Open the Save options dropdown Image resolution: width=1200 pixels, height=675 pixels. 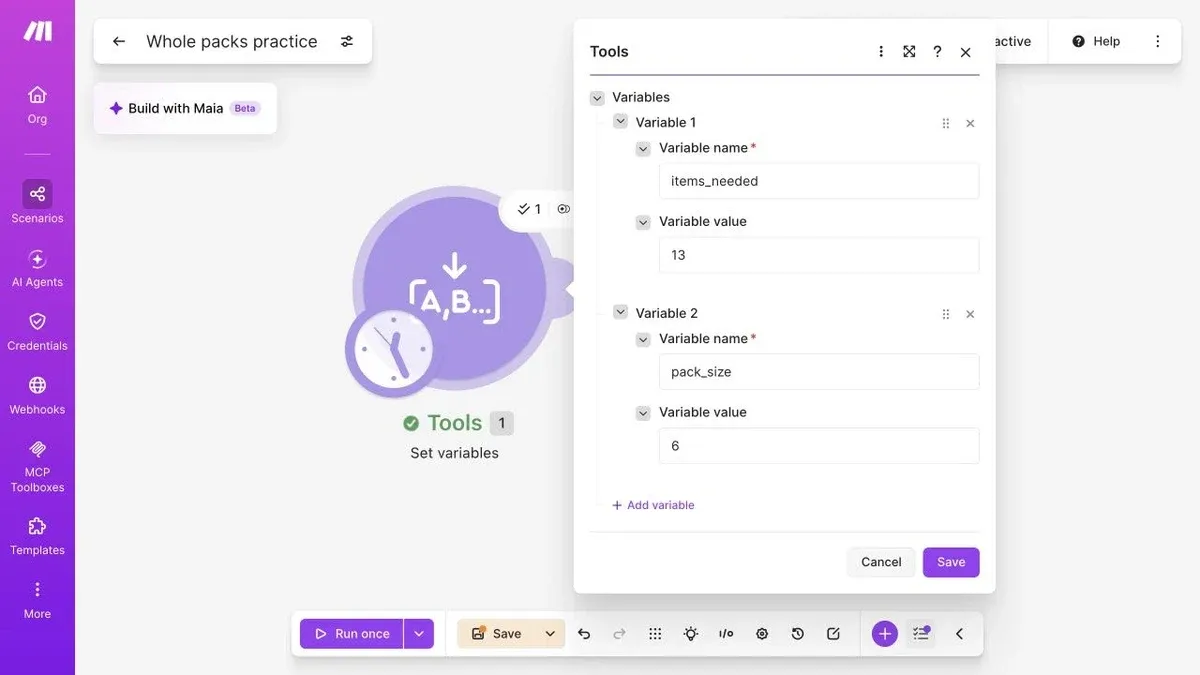click(550, 634)
